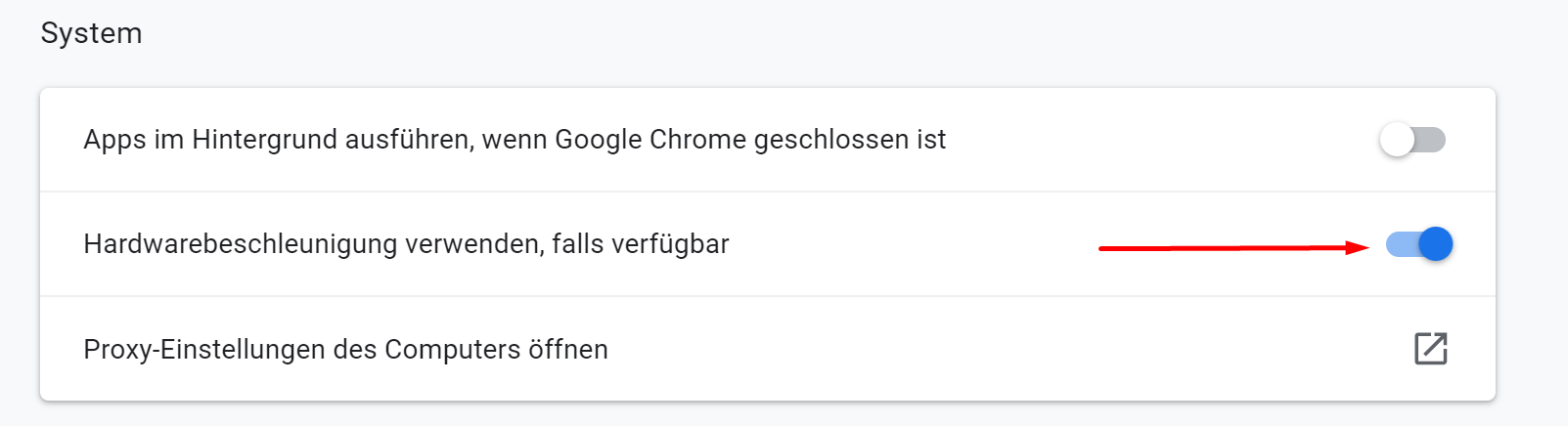Disable the Hardwarebeschleunigung toggle
Viewport: 1568px width, 426px height.
pos(1419,243)
